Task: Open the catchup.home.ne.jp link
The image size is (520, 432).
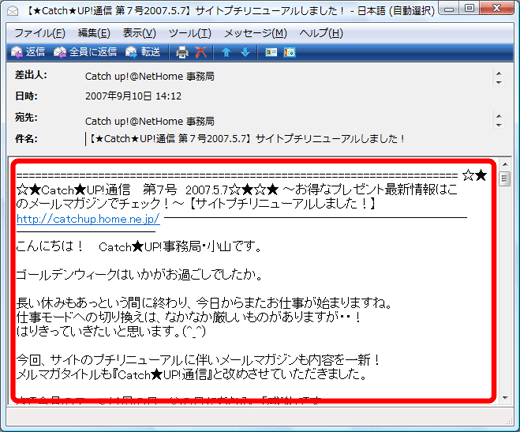Action: 88,219
